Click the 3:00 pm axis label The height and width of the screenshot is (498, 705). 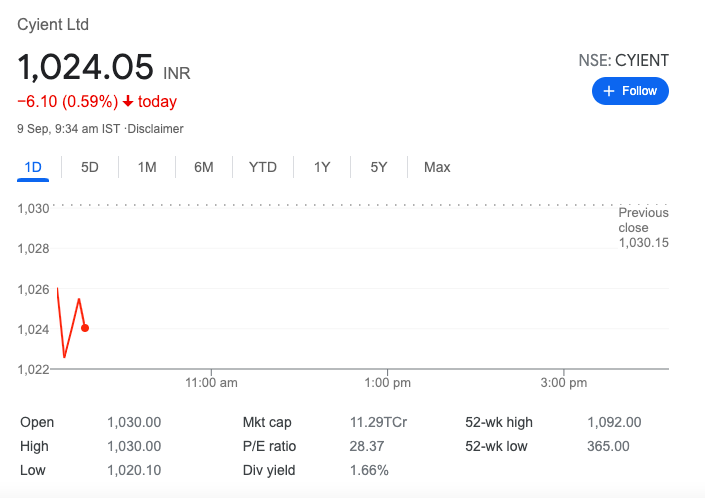pos(564,382)
